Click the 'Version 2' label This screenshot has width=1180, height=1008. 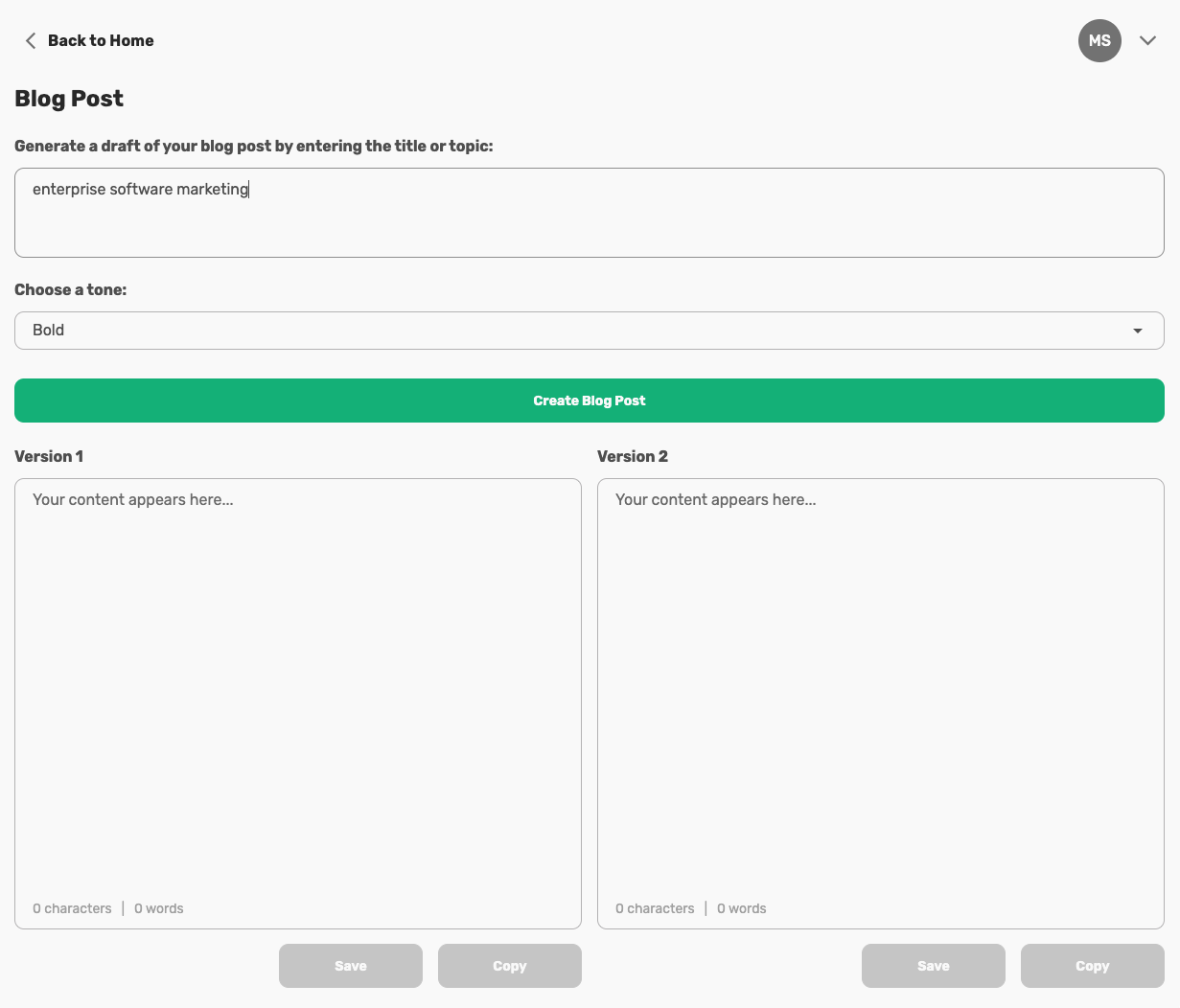coord(633,456)
